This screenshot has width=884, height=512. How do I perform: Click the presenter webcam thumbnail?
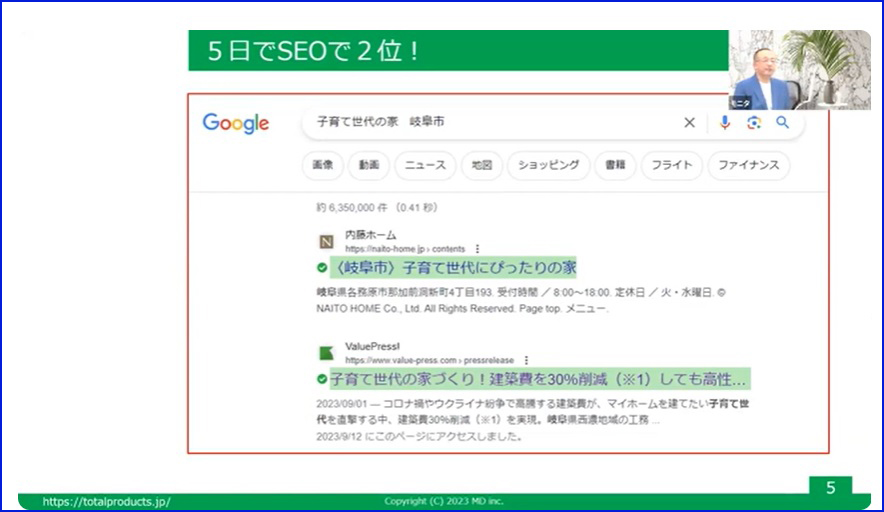point(798,69)
